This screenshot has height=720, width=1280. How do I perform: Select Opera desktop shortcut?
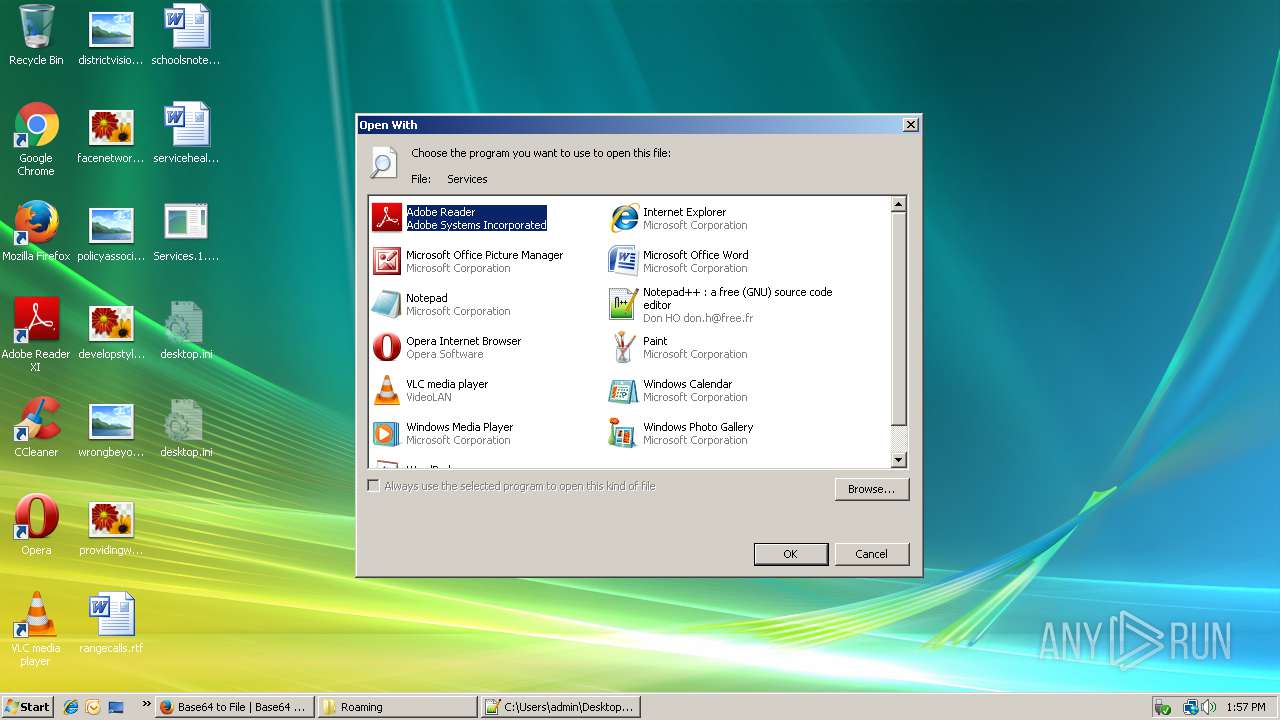(x=36, y=525)
